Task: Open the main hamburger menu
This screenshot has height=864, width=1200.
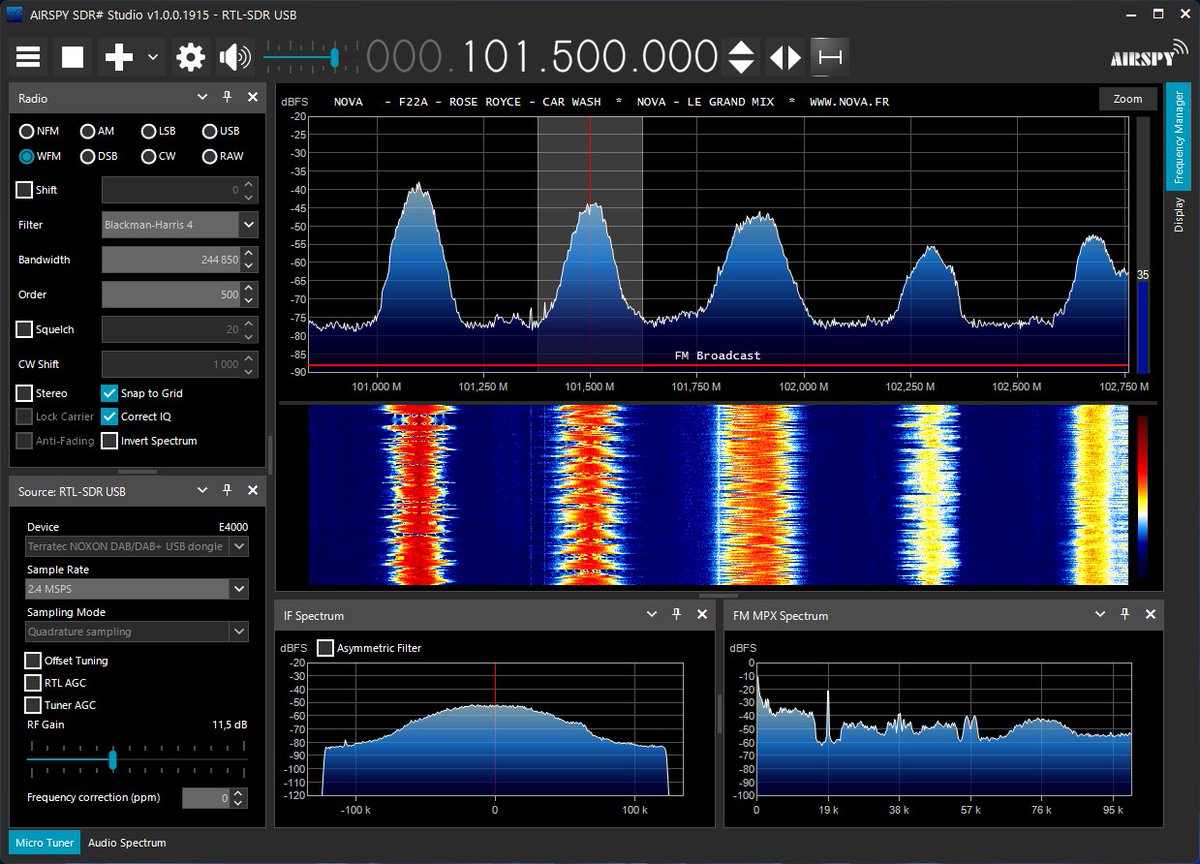Action: [28, 57]
